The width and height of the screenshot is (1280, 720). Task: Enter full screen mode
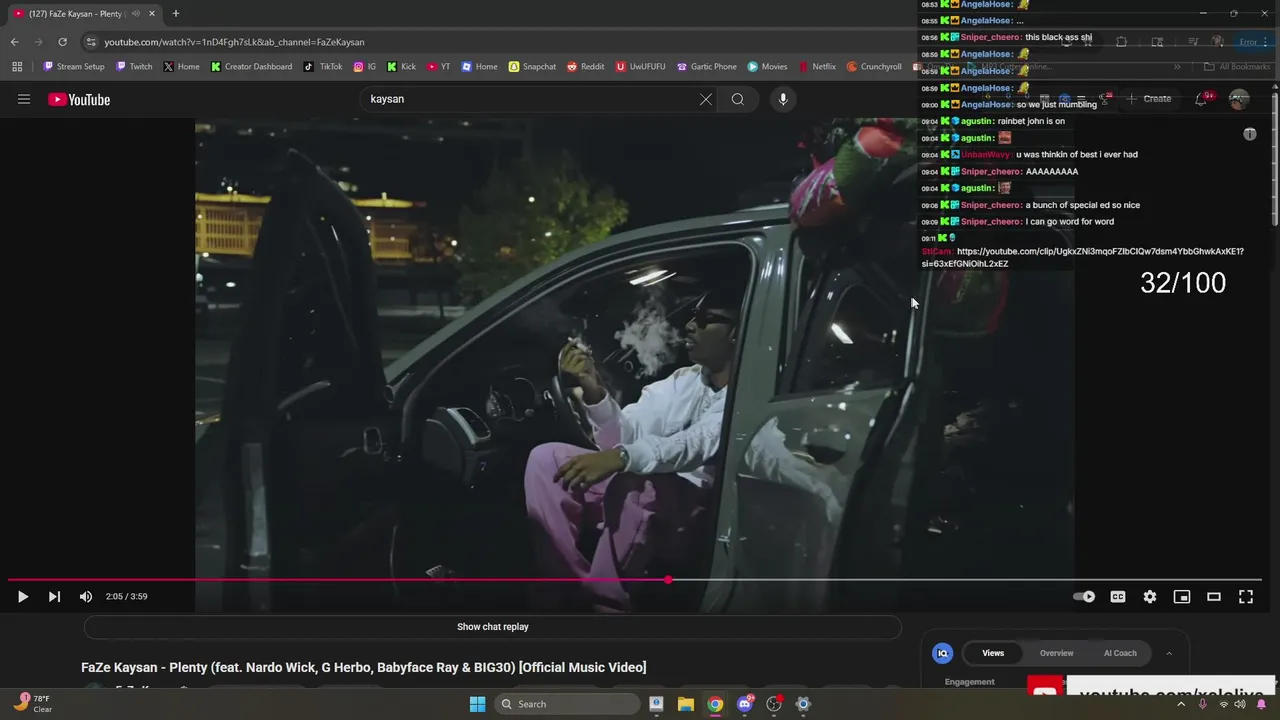coord(1246,597)
